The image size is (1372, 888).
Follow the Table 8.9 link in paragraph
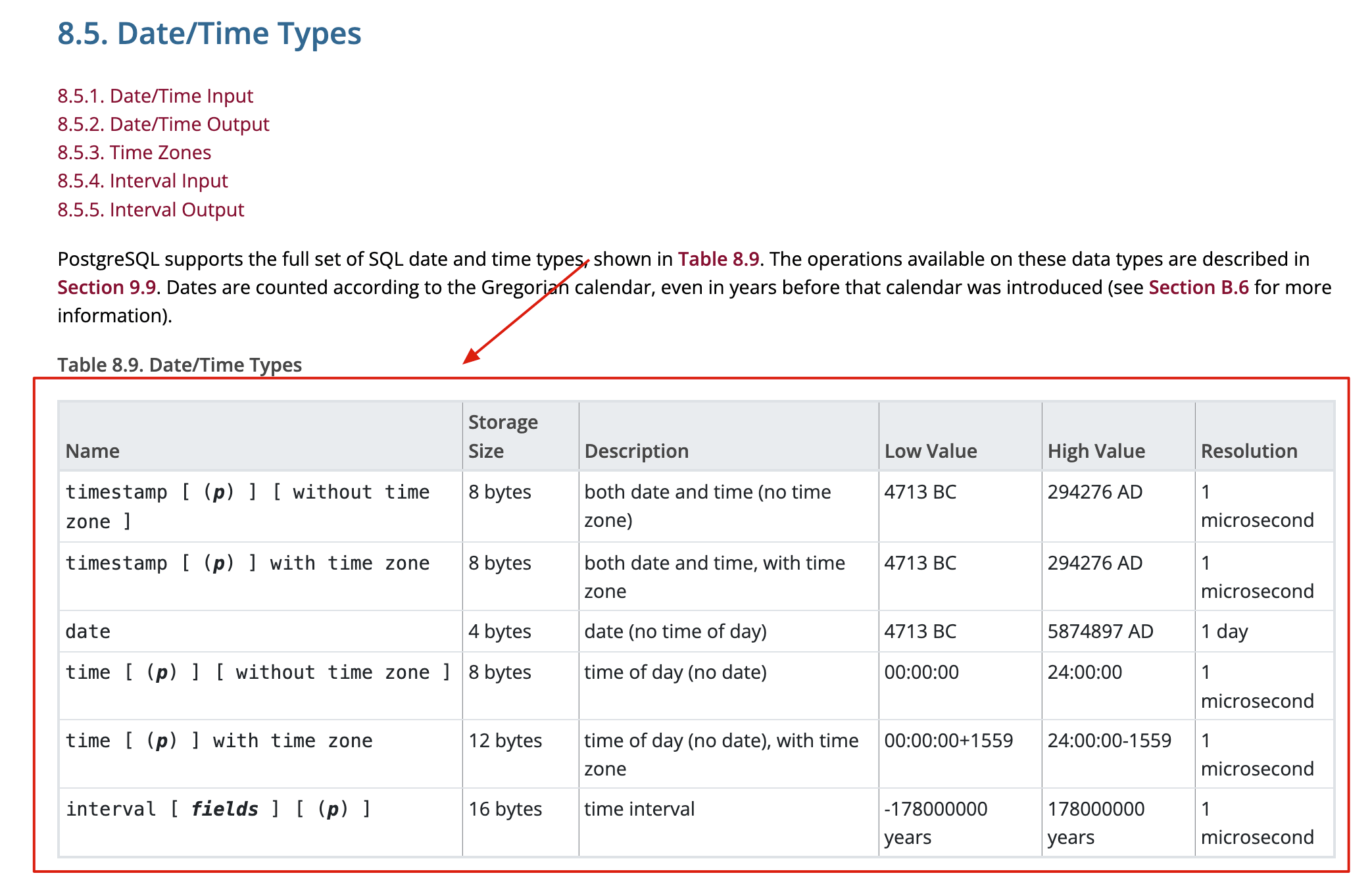tap(718, 259)
